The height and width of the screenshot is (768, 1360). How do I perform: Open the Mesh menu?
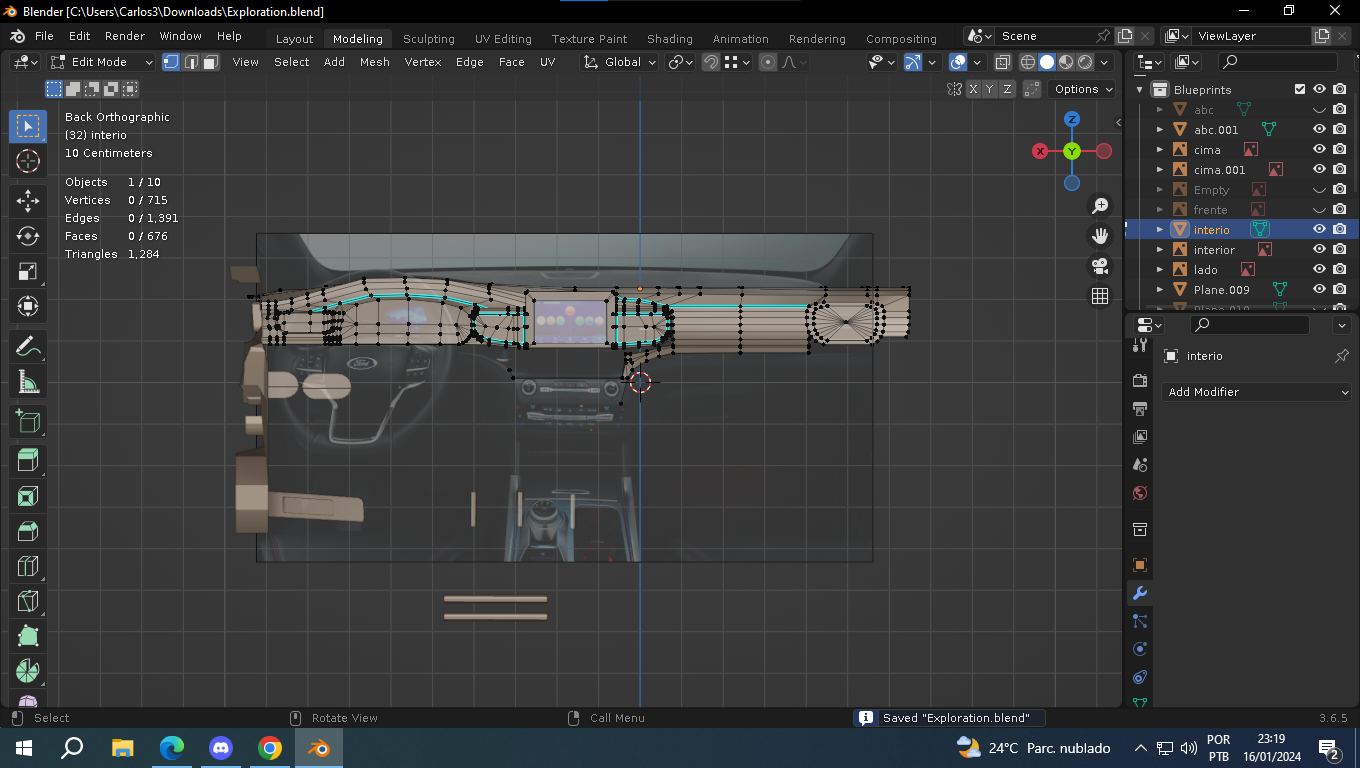374,62
